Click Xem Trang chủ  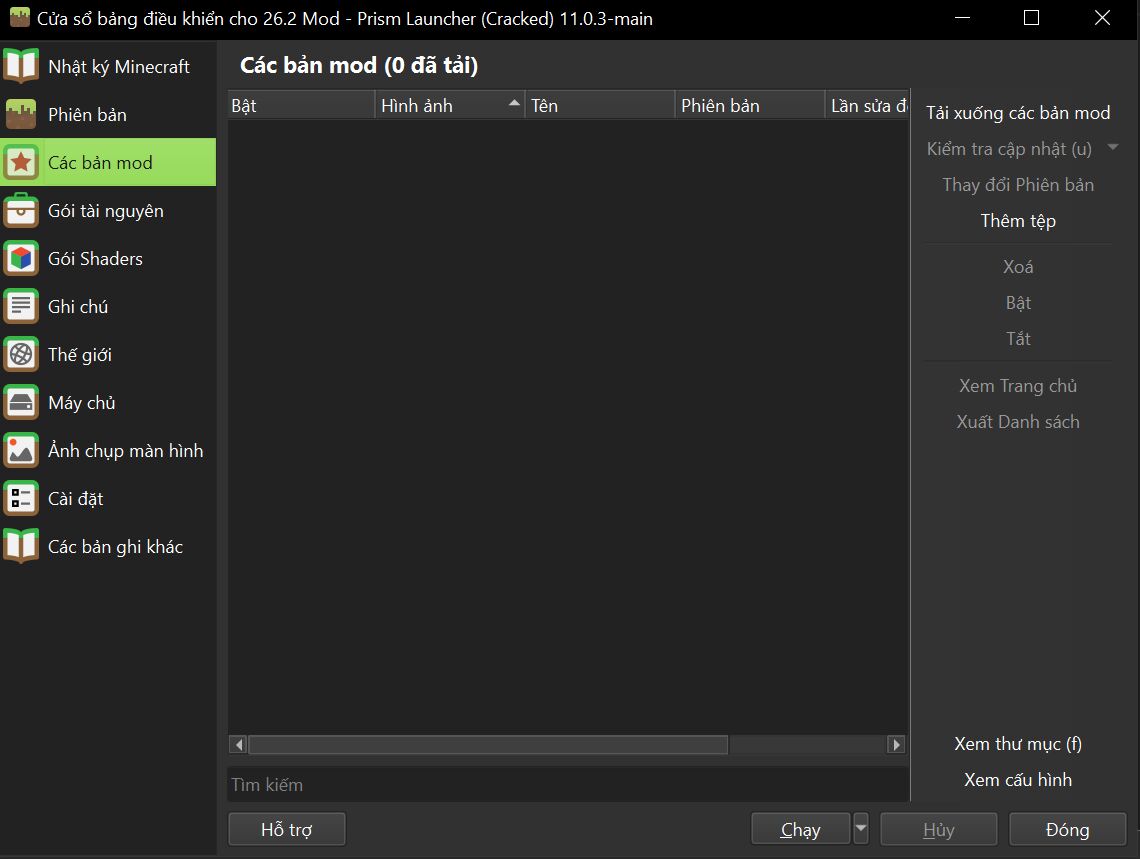click(x=1018, y=386)
